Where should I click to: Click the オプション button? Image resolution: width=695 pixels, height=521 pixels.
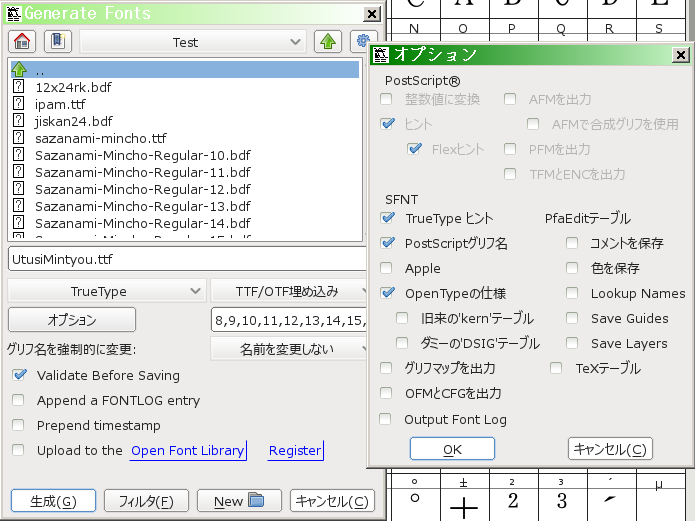[72, 320]
